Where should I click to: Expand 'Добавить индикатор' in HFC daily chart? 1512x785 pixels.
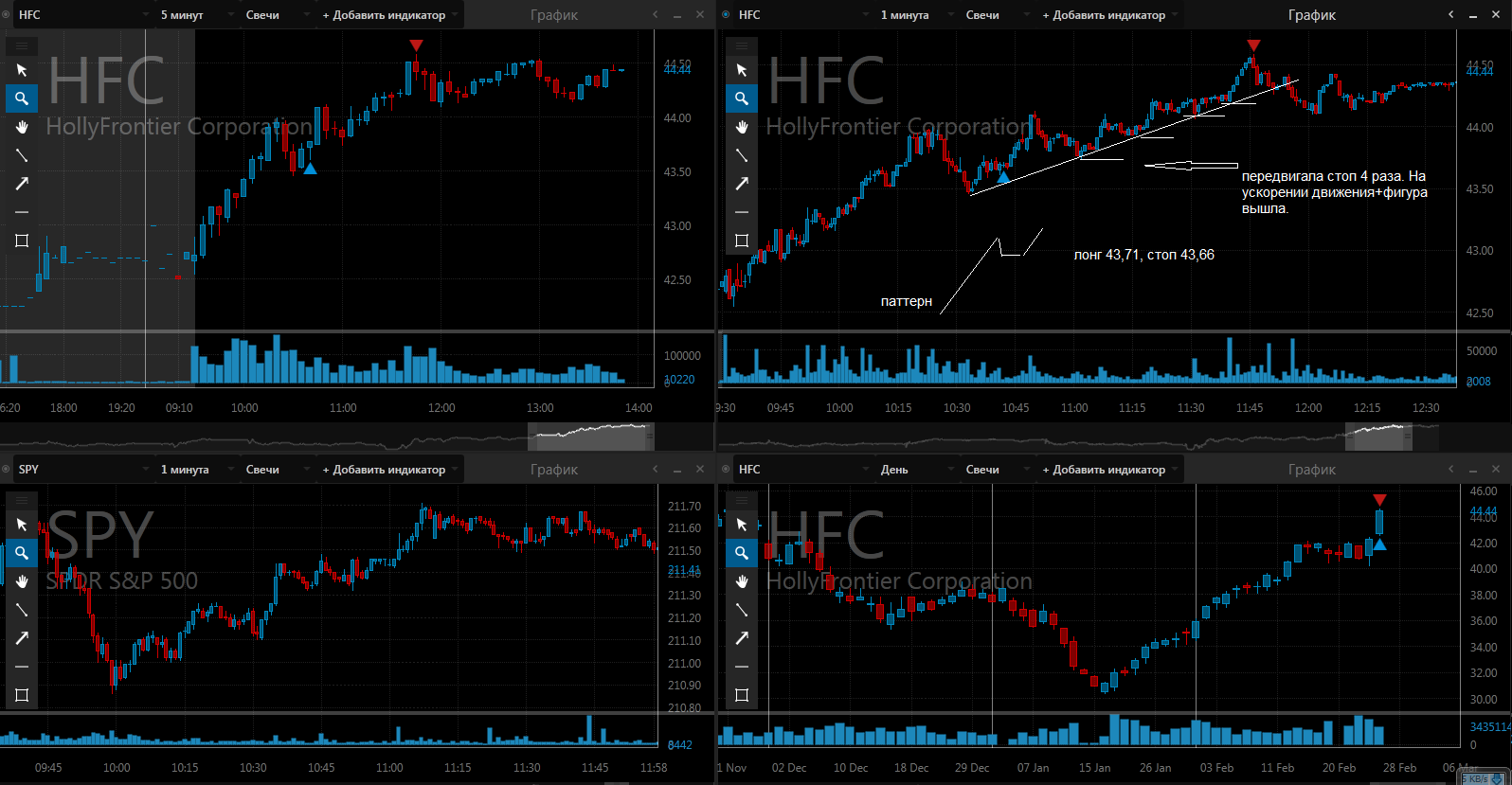point(1109,470)
